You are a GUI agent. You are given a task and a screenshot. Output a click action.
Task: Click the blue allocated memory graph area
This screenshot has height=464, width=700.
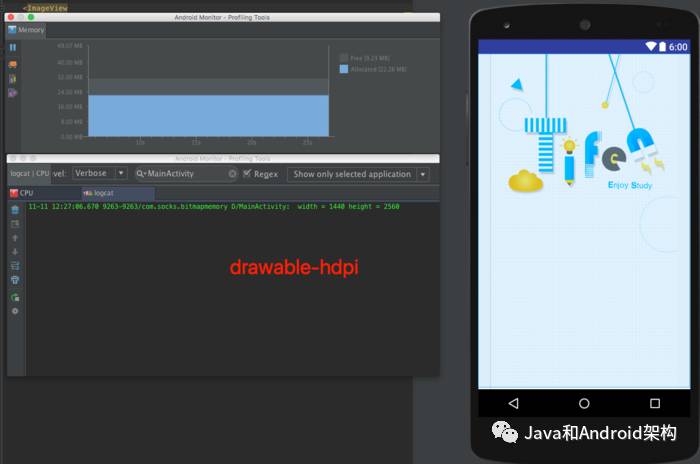[x=208, y=116]
